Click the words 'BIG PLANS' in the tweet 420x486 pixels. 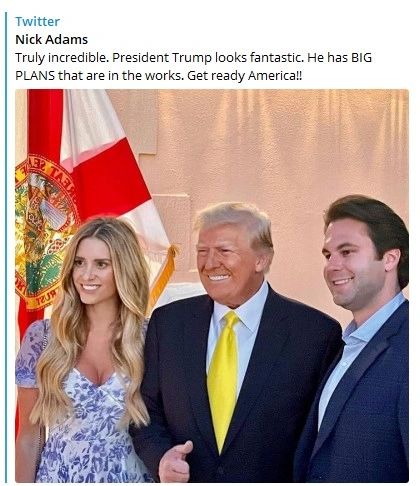pyautogui.click(x=193, y=67)
